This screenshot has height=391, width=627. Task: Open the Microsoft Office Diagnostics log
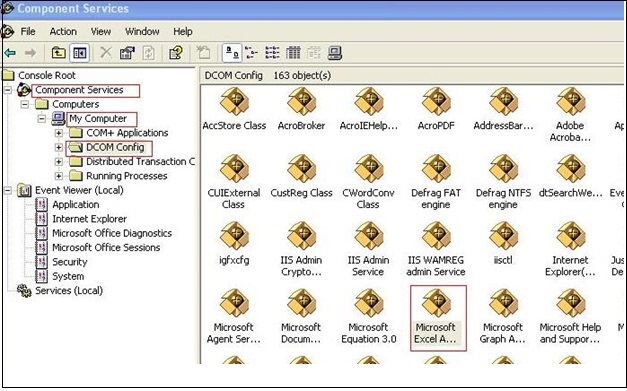[x=112, y=233]
